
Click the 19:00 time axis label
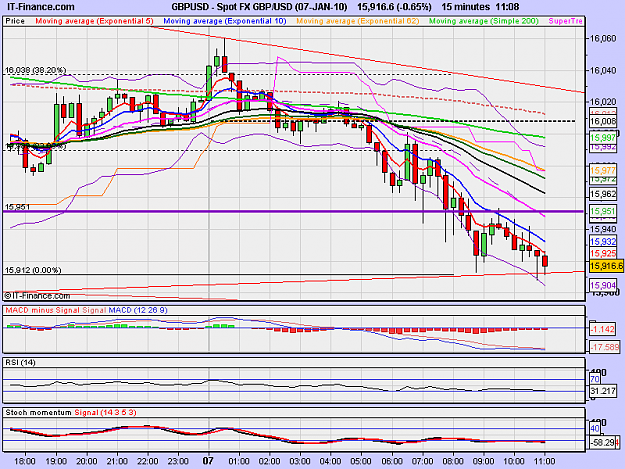point(56,461)
